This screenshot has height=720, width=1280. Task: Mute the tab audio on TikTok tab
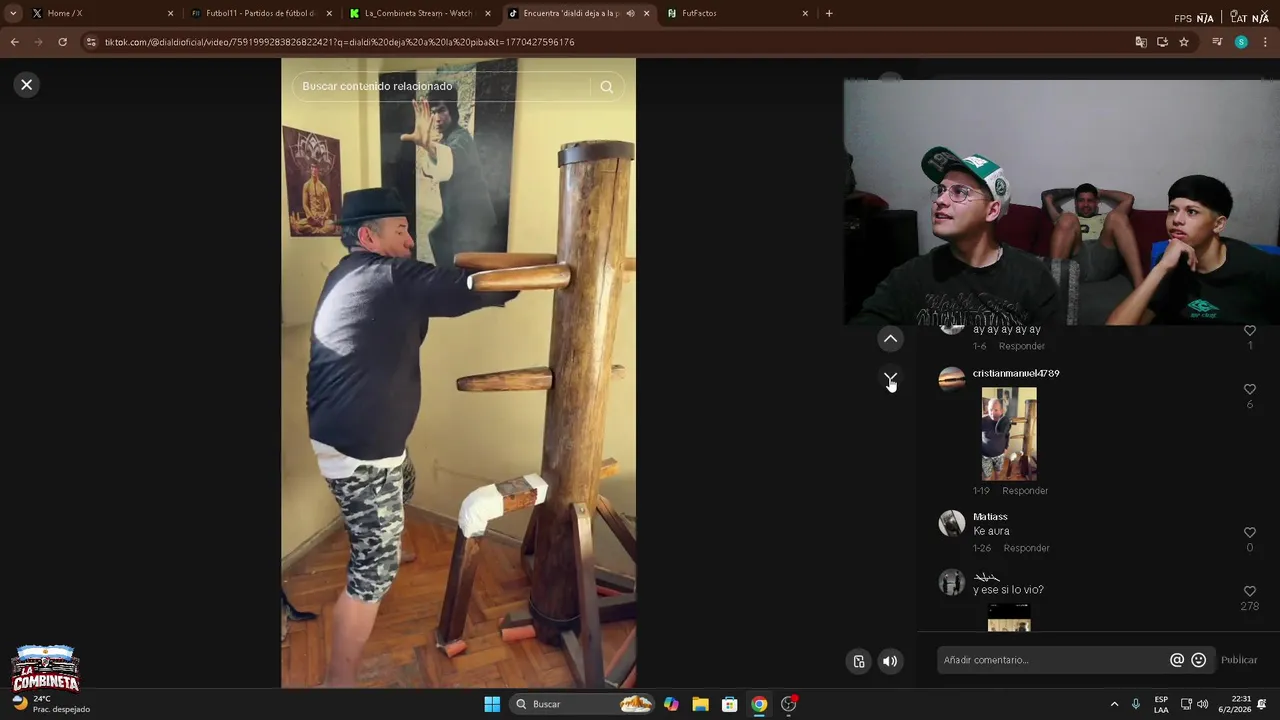point(630,13)
